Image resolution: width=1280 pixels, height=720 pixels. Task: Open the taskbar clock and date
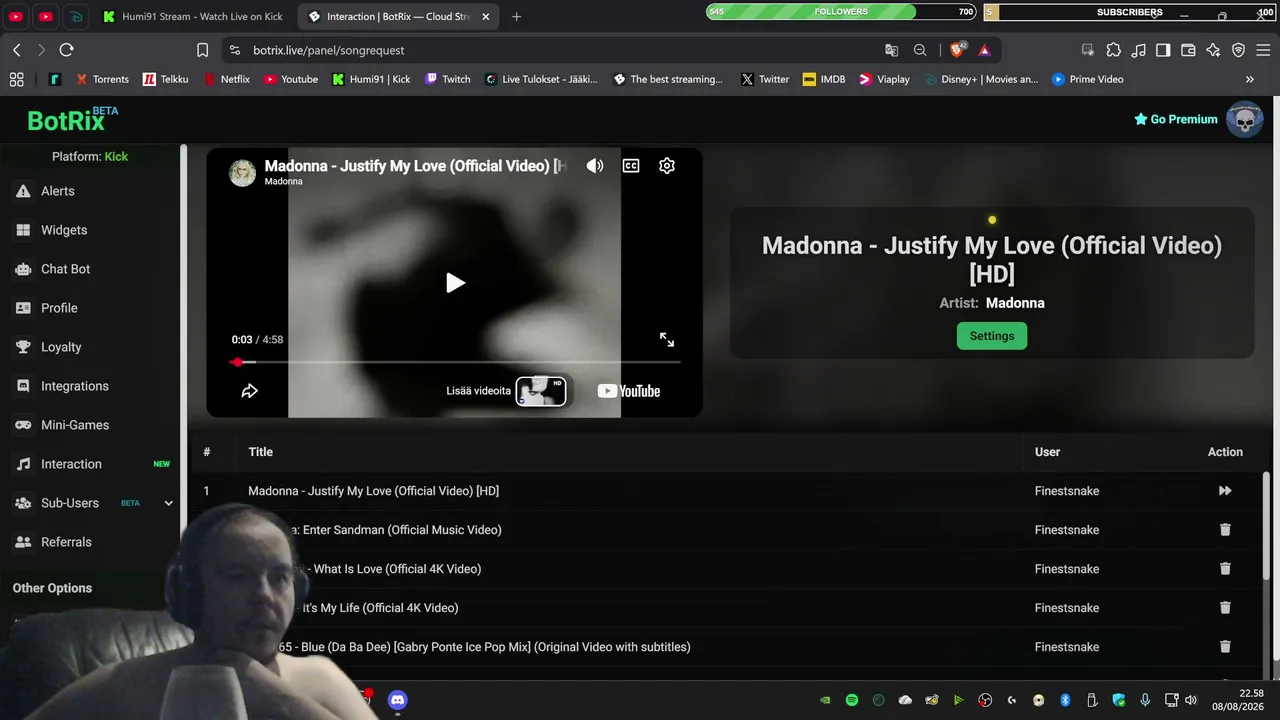pyautogui.click(x=1237, y=700)
